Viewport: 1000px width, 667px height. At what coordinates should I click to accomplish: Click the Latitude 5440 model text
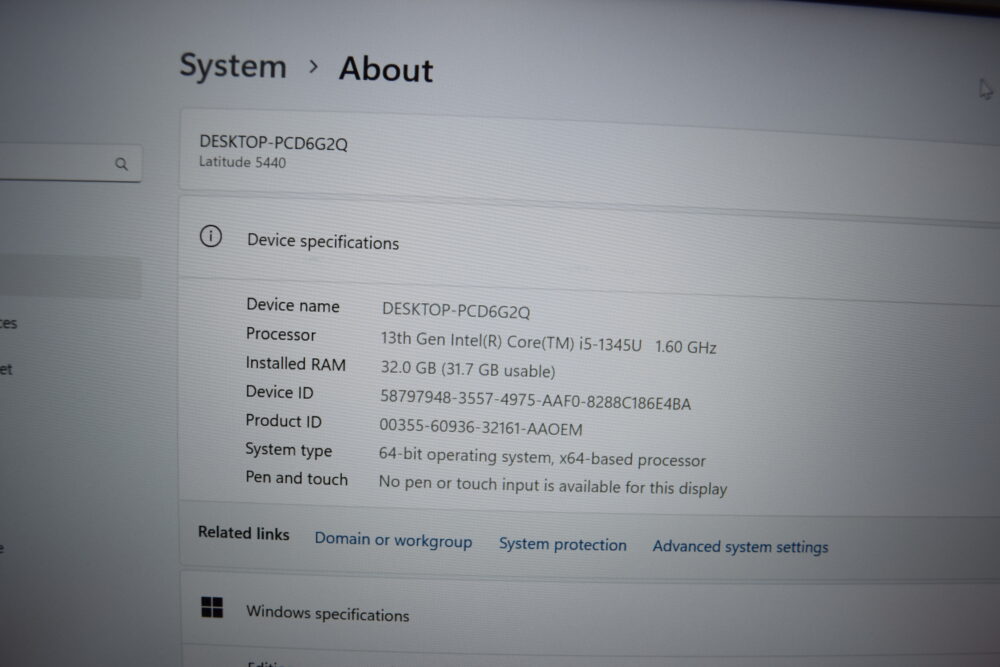tap(242, 162)
